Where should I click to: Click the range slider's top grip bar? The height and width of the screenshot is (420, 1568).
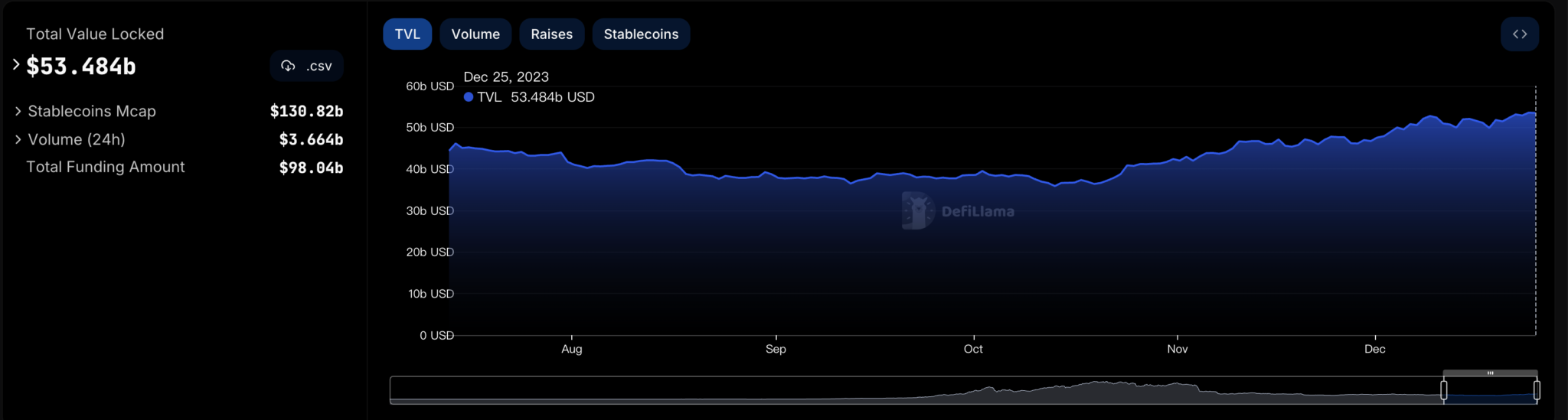(x=1490, y=373)
